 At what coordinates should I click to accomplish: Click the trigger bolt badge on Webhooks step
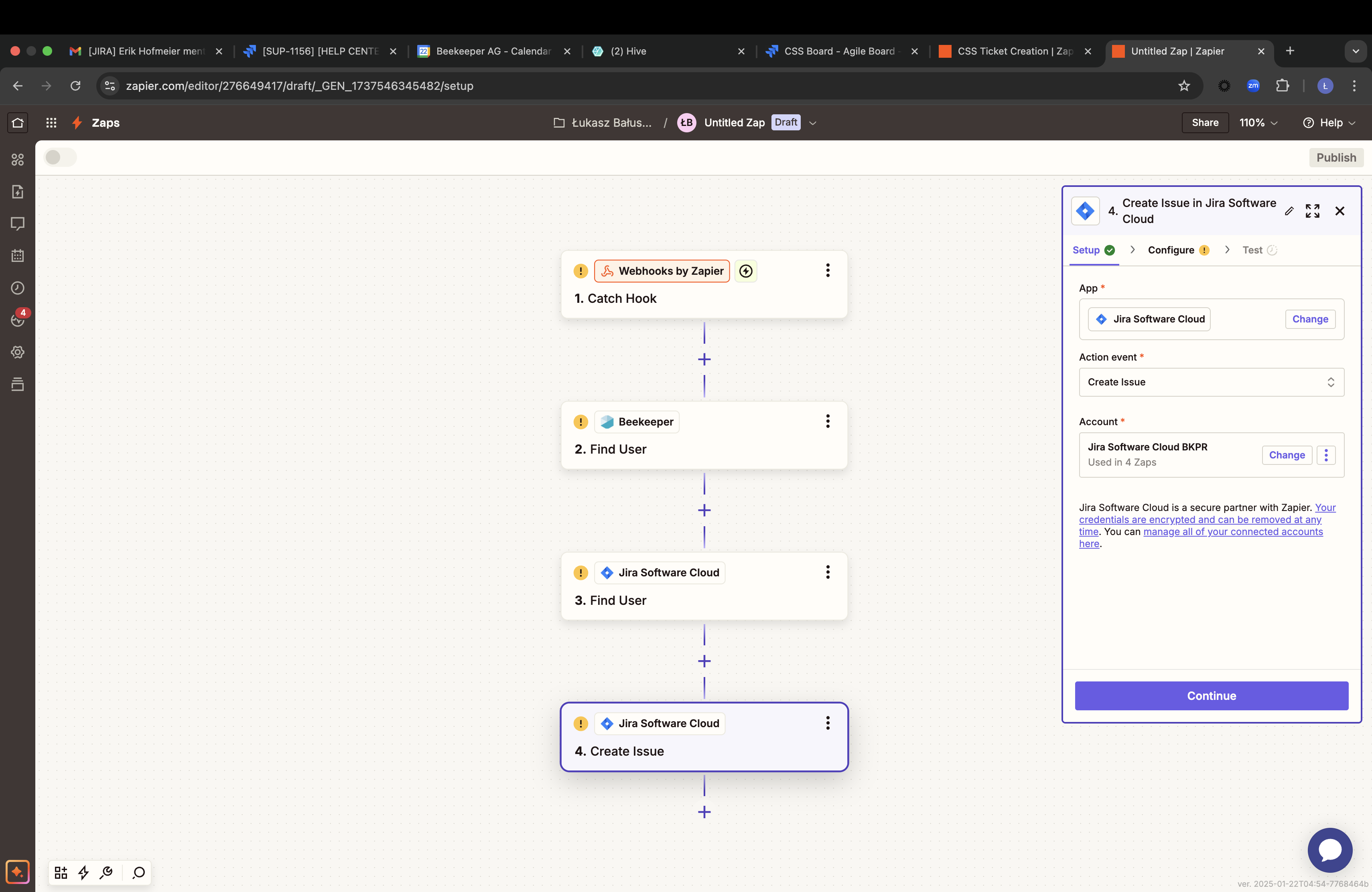point(746,271)
